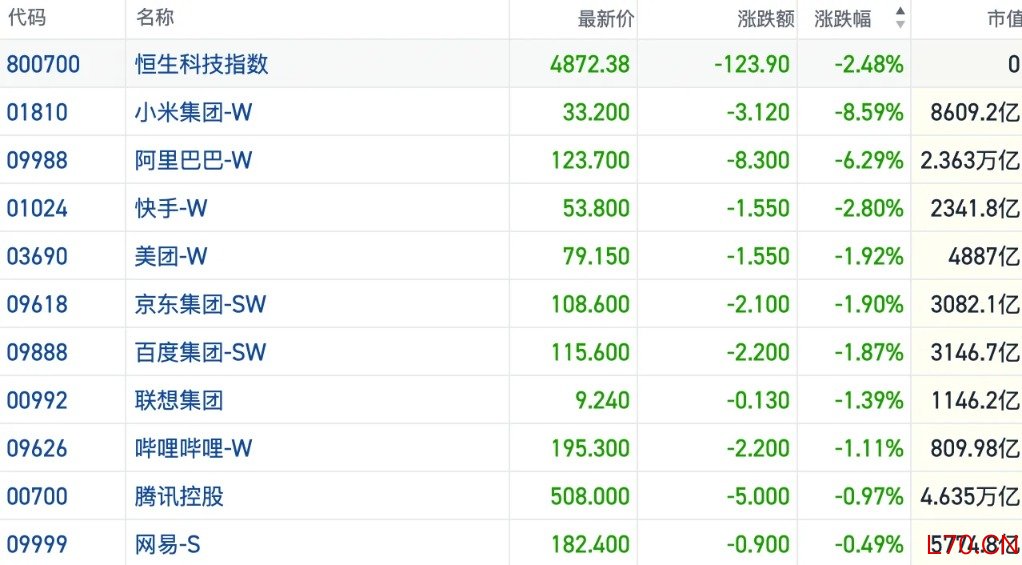Open stock code 01024
This screenshot has width=1022, height=565.
(x=37, y=209)
